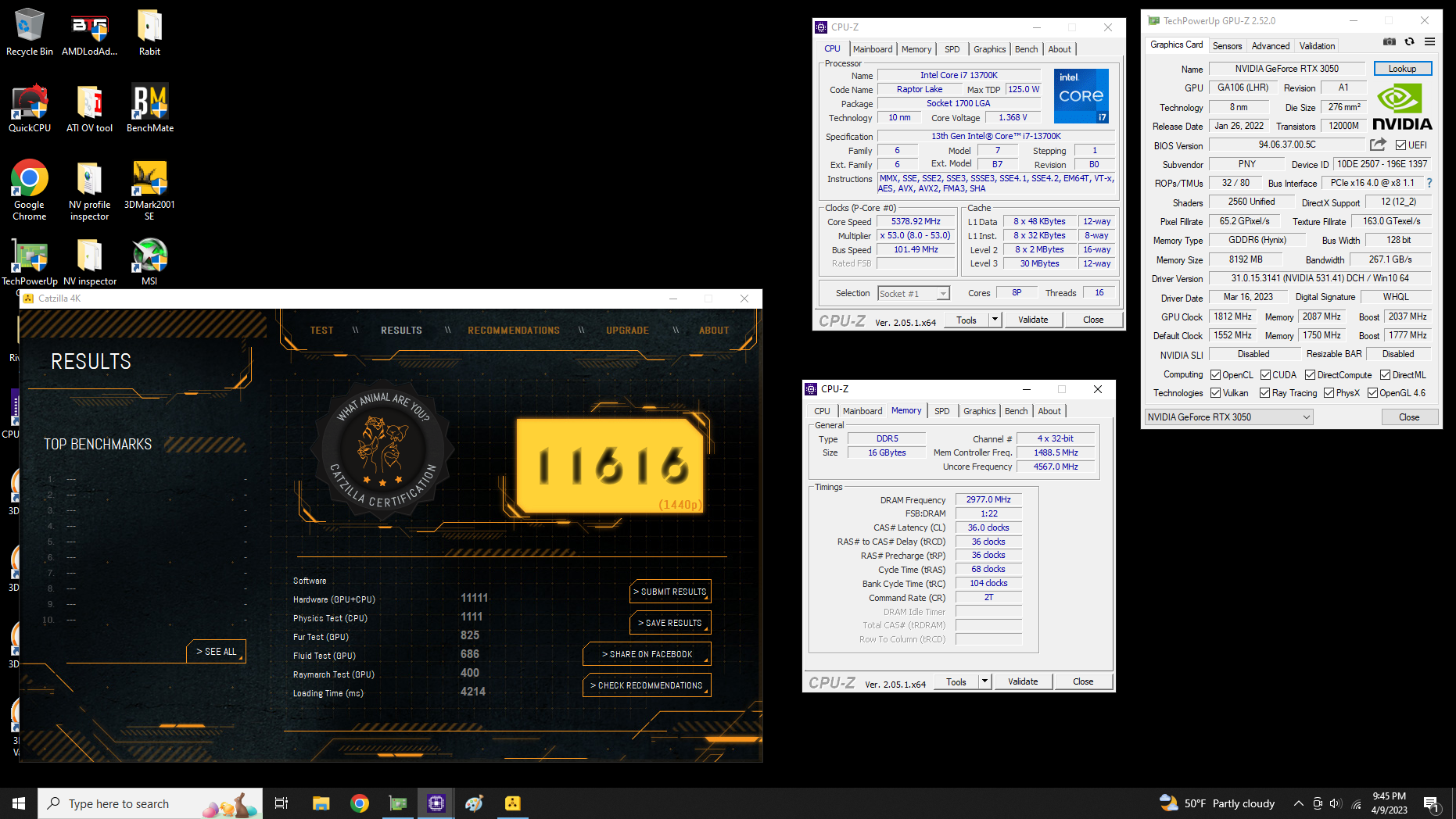Click the GPU-Z refresh icon
The height and width of the screenshot is (819, 1456).
point(1409,41)
